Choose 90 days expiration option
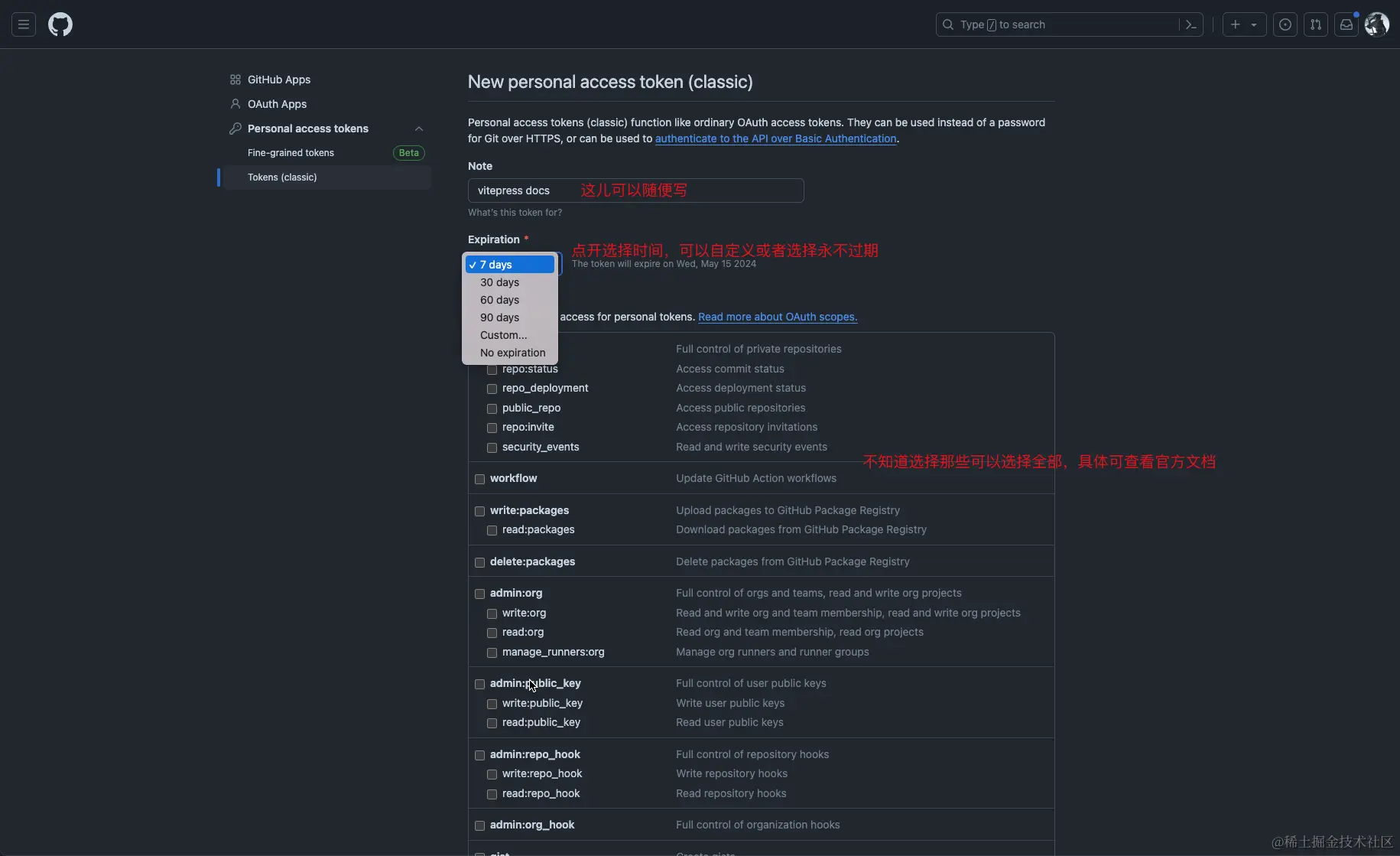The image size is (1400, 856). (509, 317)
